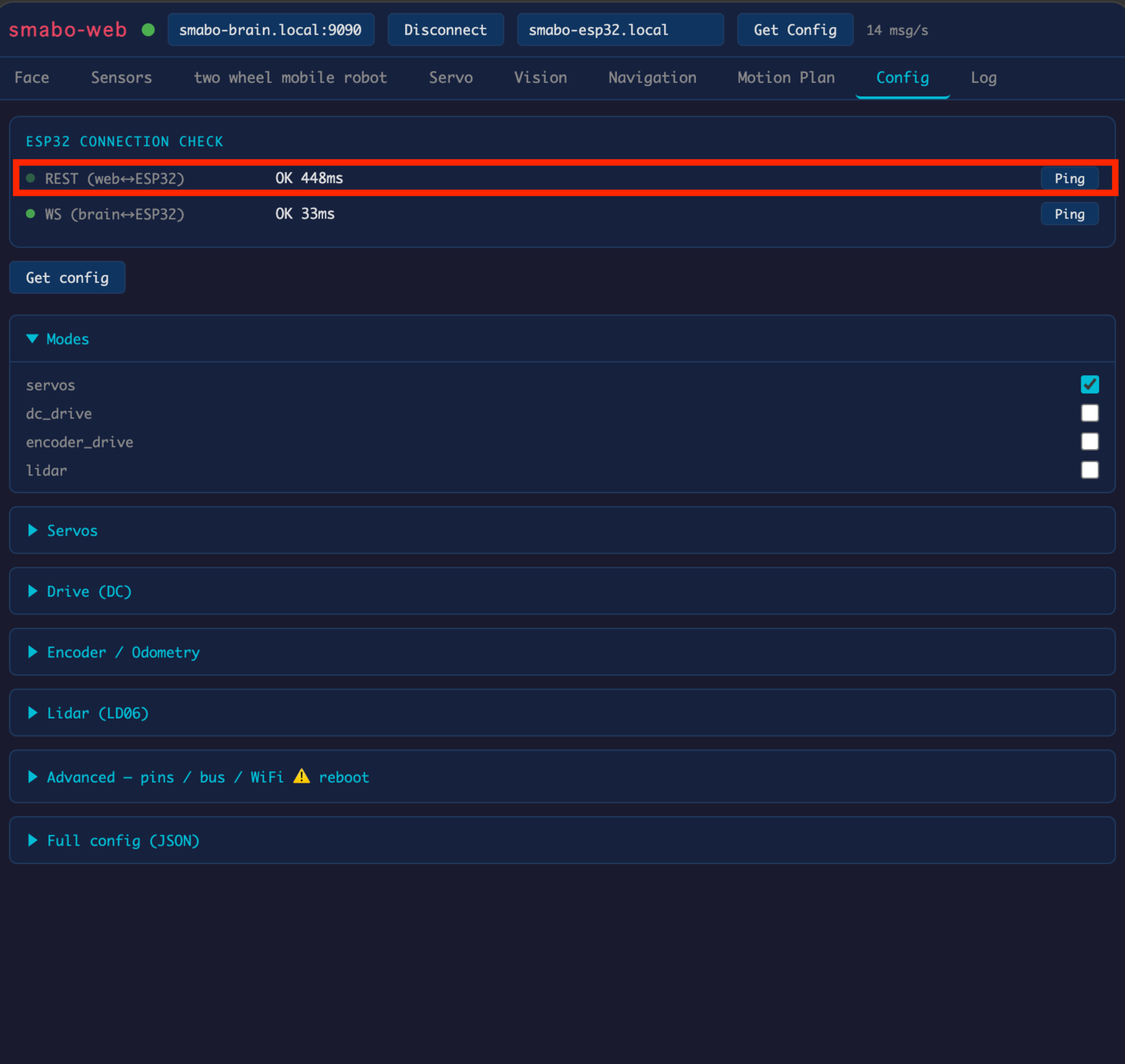Ping the REST (web↔ESP32) connection
Viewport: 1125px width, 1064px height.
tap(1070, 178)
